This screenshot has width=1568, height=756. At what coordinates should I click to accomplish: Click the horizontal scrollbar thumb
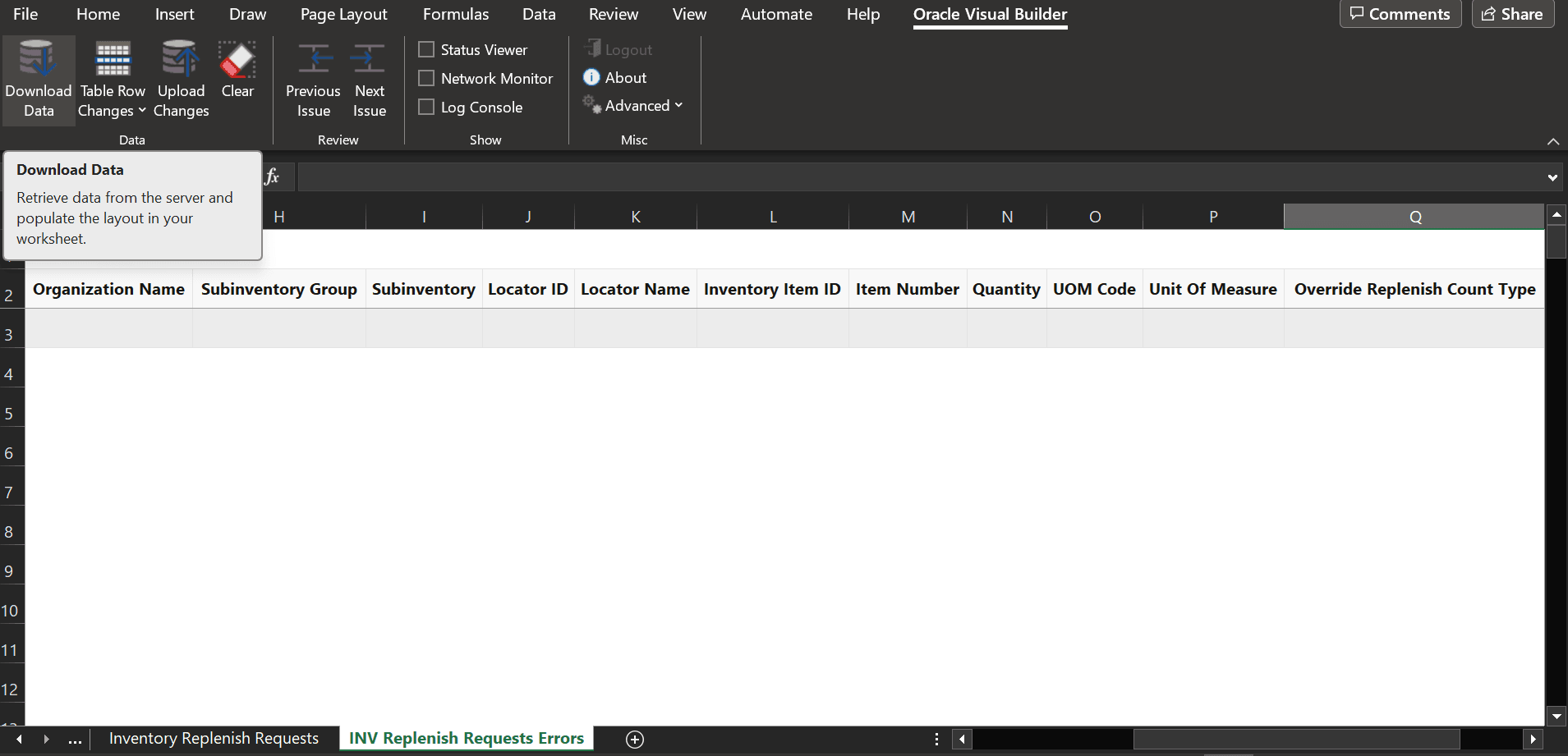1296,739
